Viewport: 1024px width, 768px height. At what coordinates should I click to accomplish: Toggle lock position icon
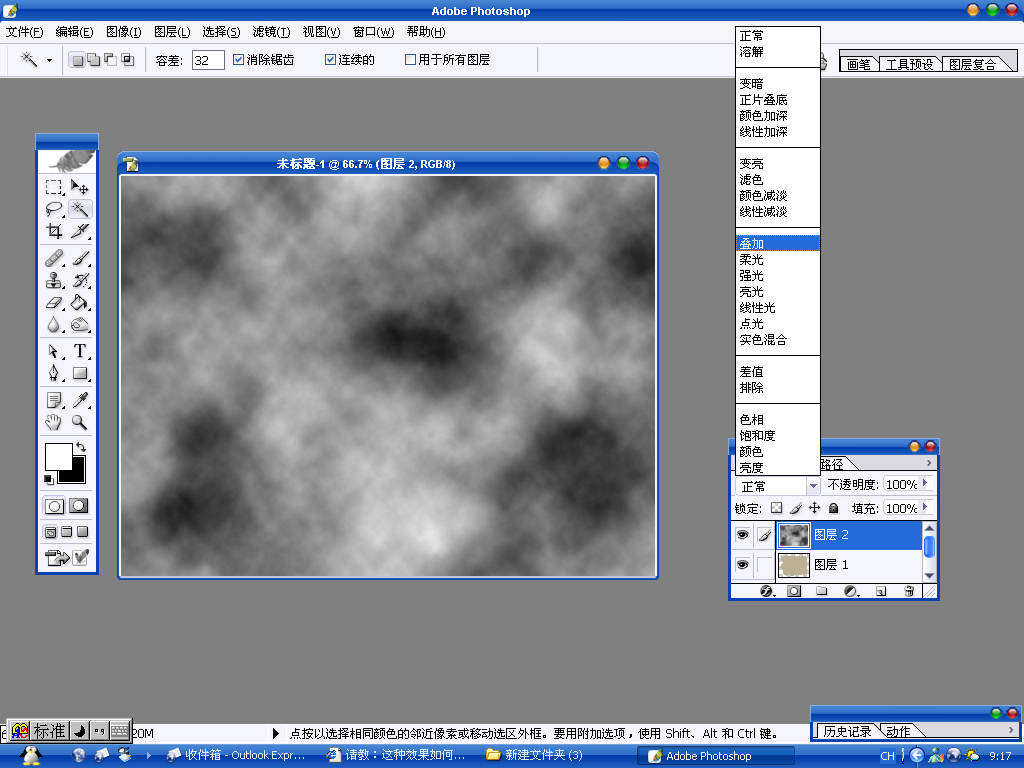click(x=814, y=507)
